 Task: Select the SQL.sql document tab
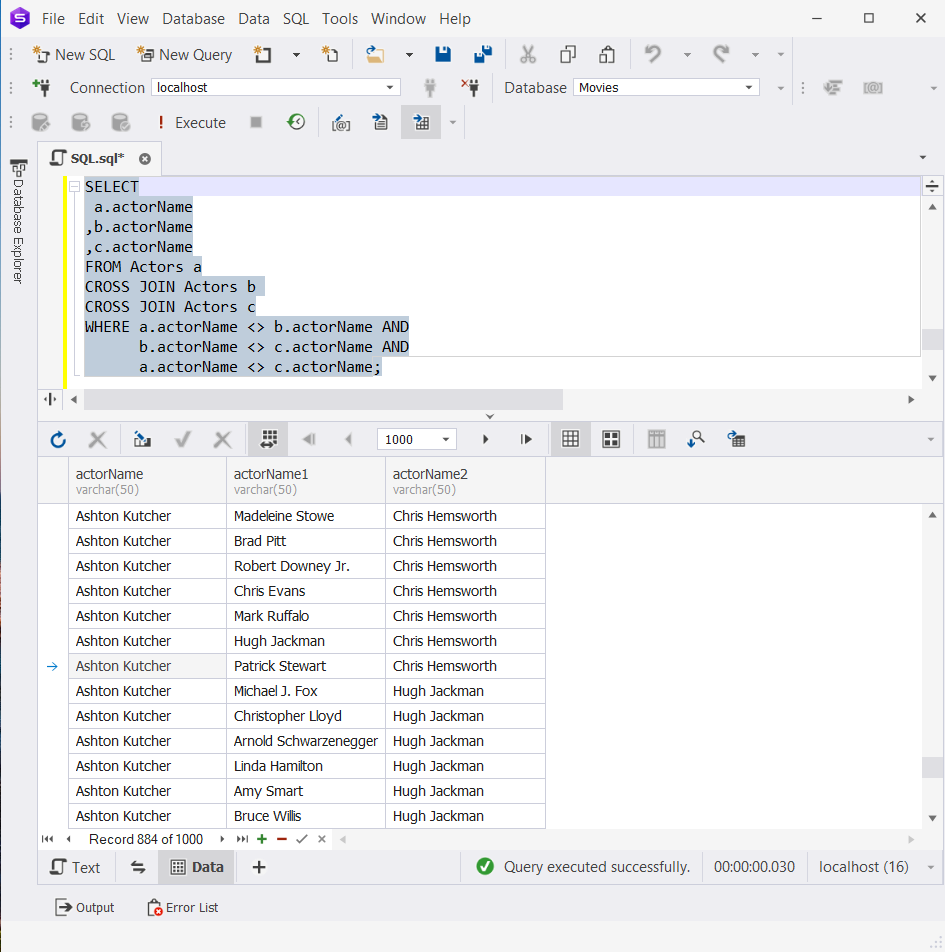tap(97, 159)
